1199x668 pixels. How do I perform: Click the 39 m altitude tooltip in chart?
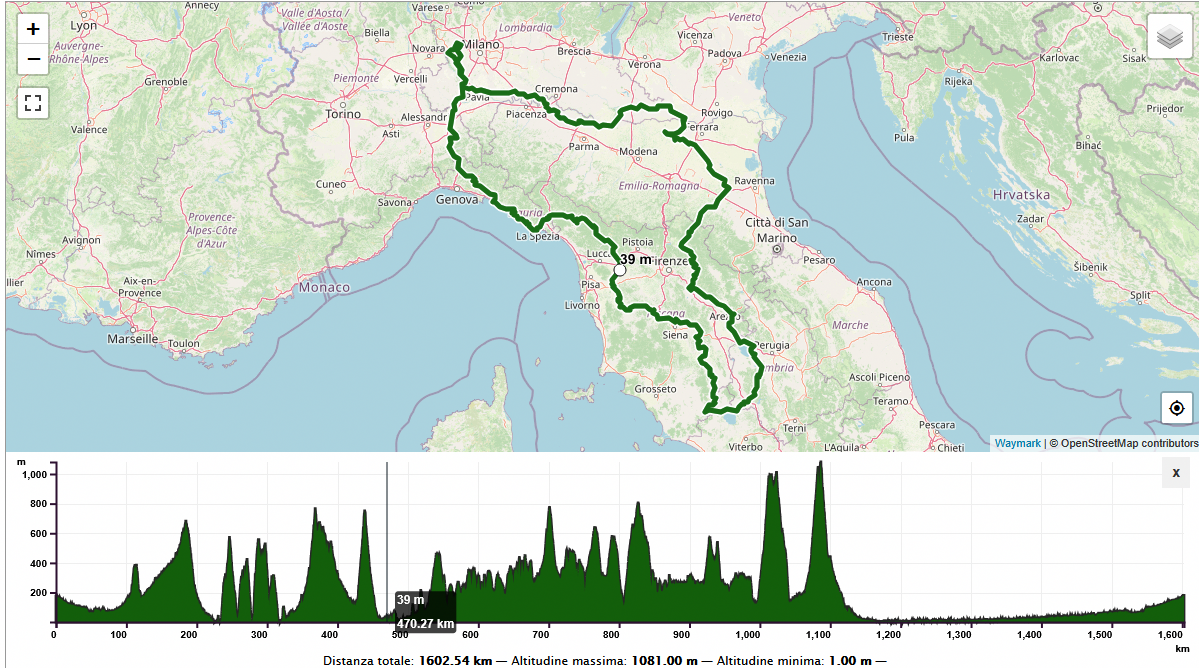click(411, 600)
